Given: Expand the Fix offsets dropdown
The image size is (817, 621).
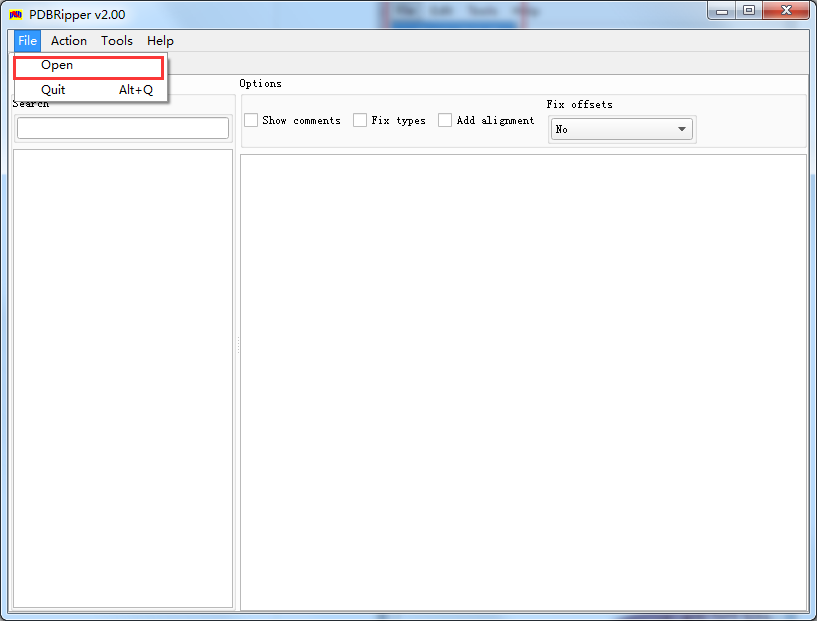Looking at the screenshot, I should point(622,129).
